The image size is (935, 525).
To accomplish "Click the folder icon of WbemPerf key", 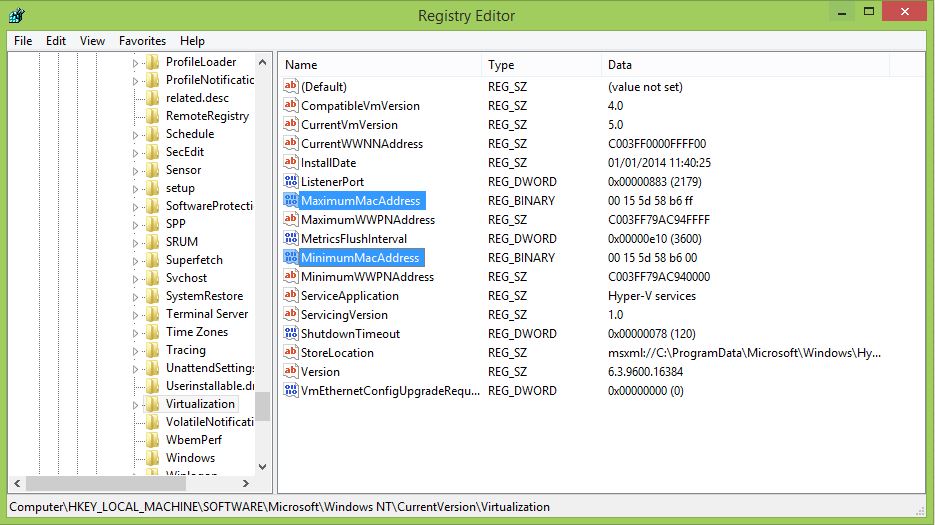I will tap(153, 440).
